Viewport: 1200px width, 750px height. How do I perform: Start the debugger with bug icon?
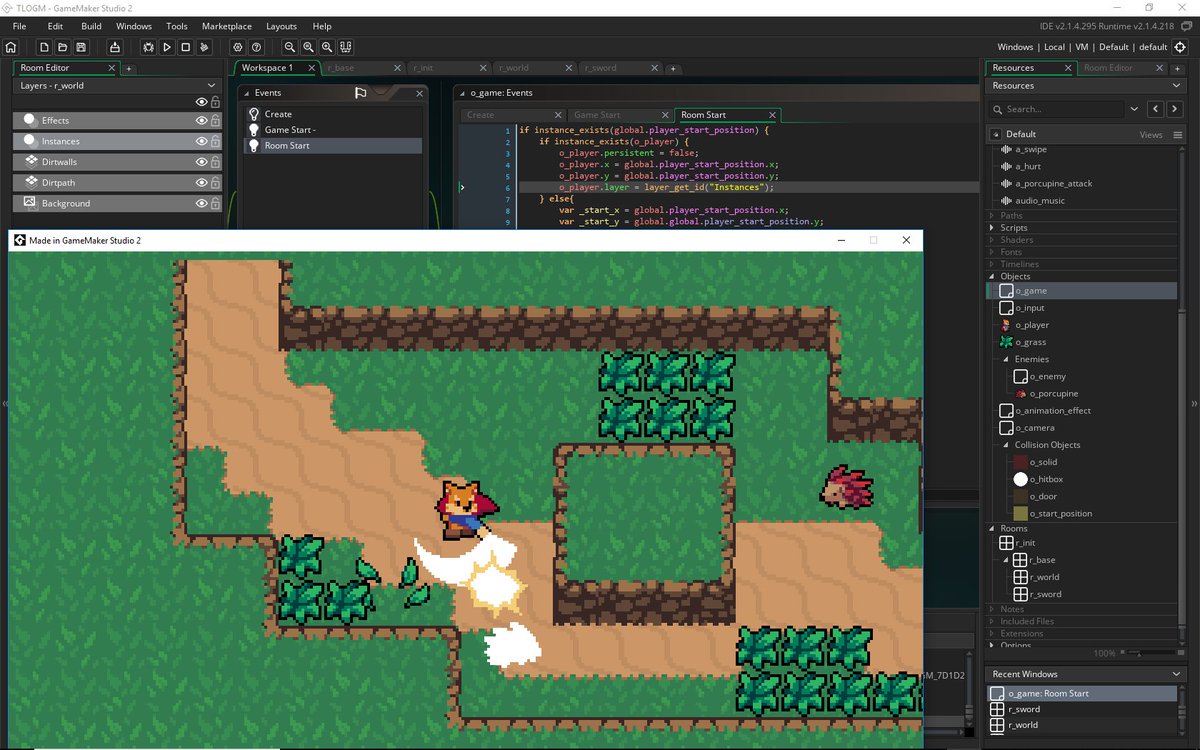[149, 47]
